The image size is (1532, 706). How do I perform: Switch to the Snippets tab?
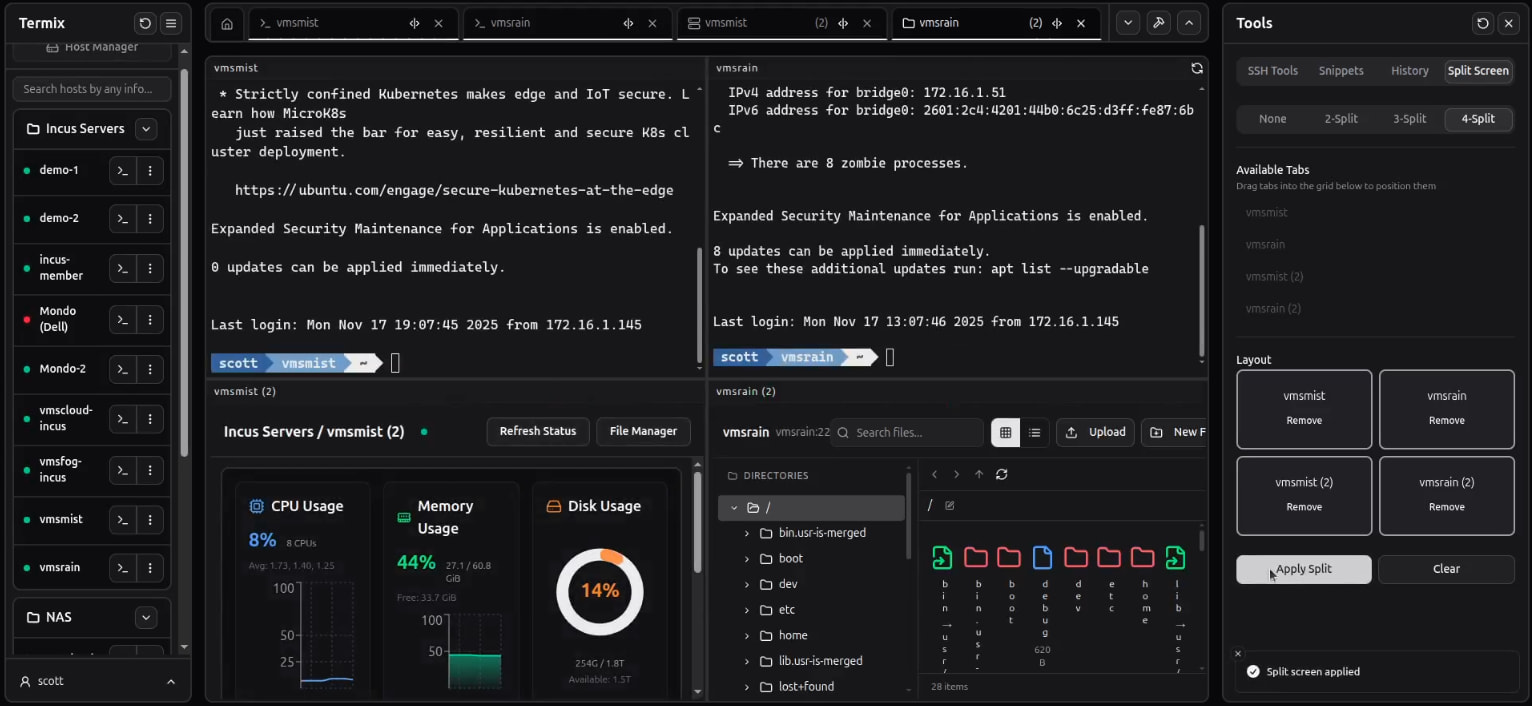pos(1340,71)
